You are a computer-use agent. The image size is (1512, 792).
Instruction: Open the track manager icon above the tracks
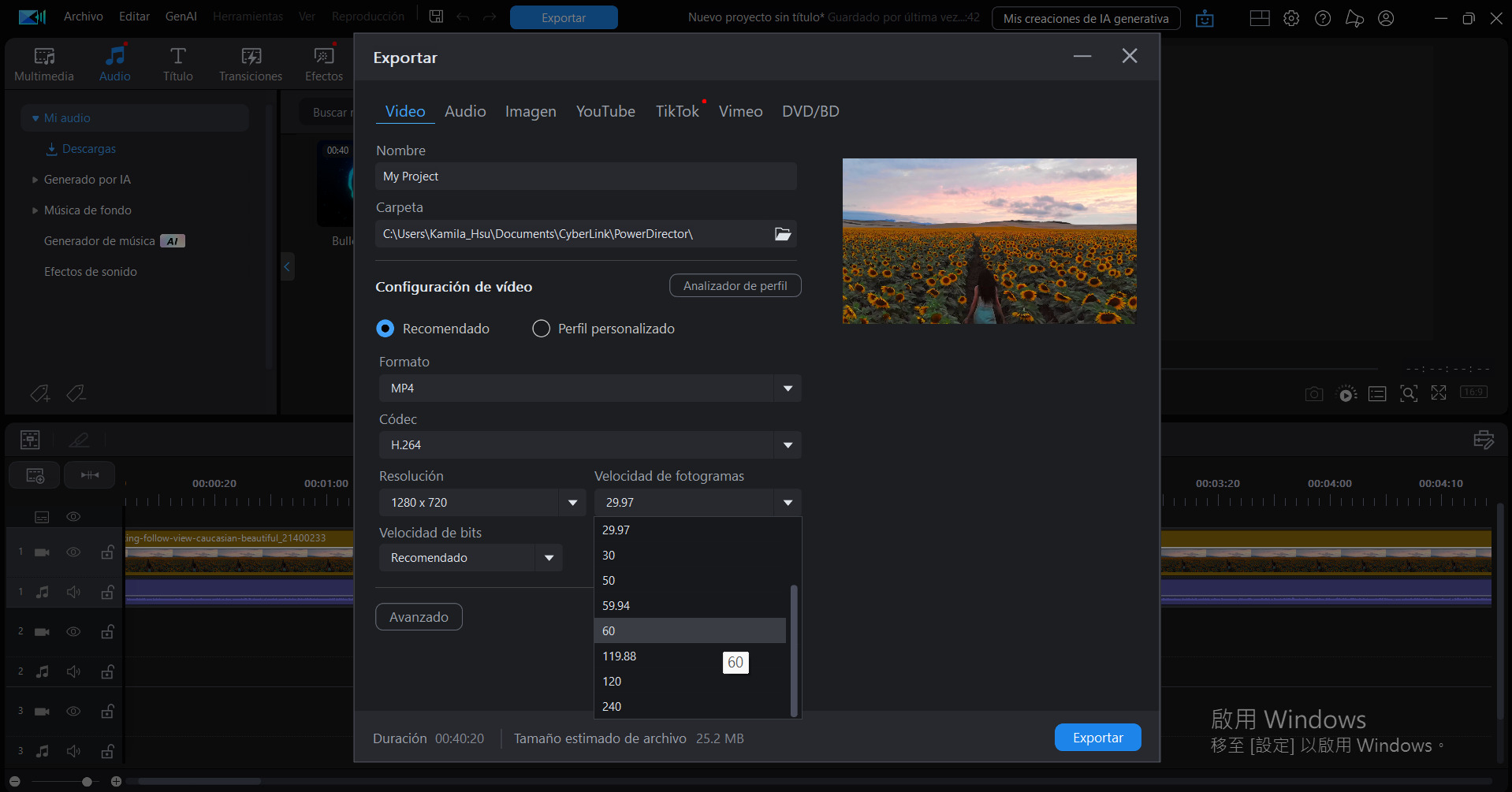coord(30,439)
